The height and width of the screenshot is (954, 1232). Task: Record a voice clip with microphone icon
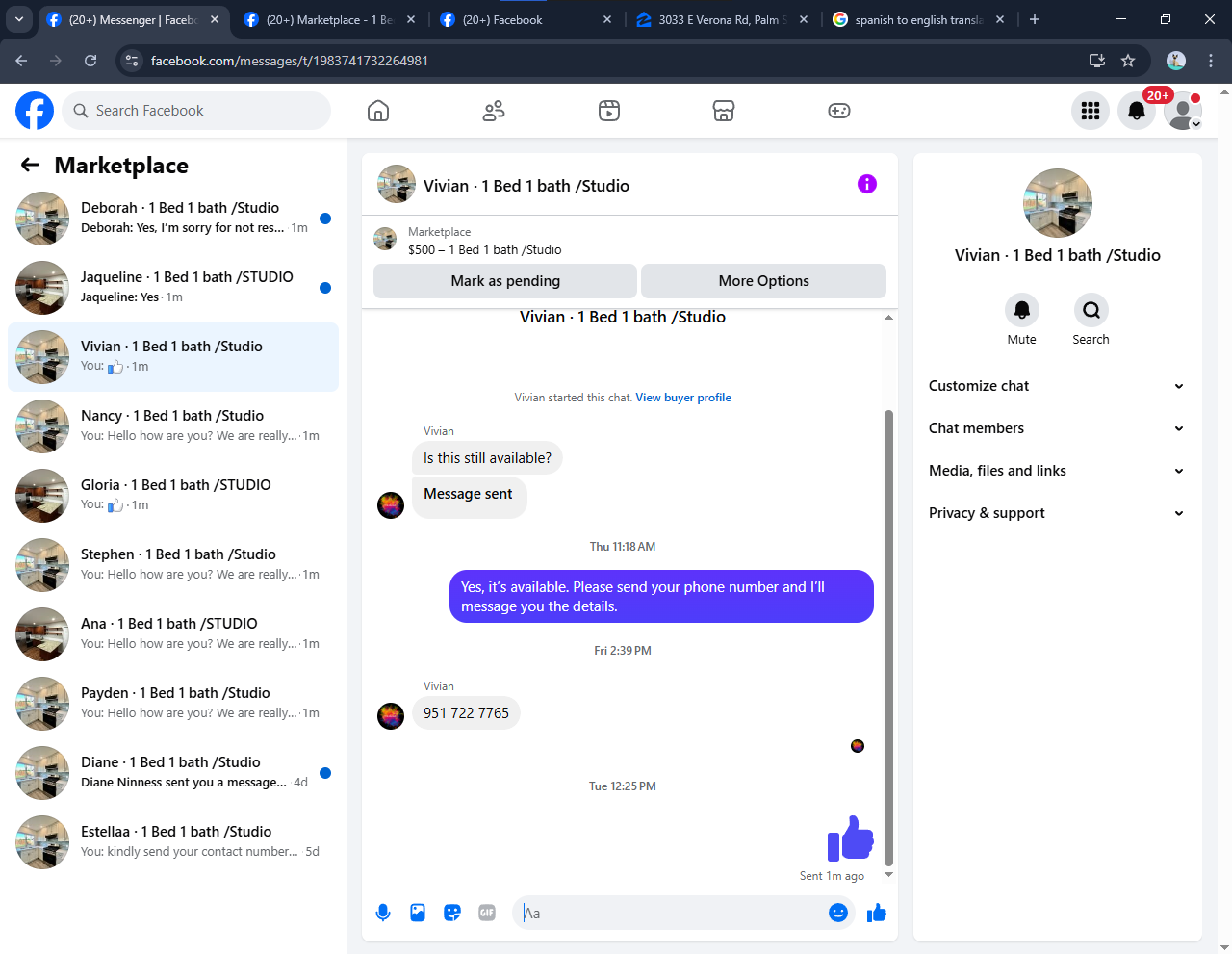tap(383, 913)
